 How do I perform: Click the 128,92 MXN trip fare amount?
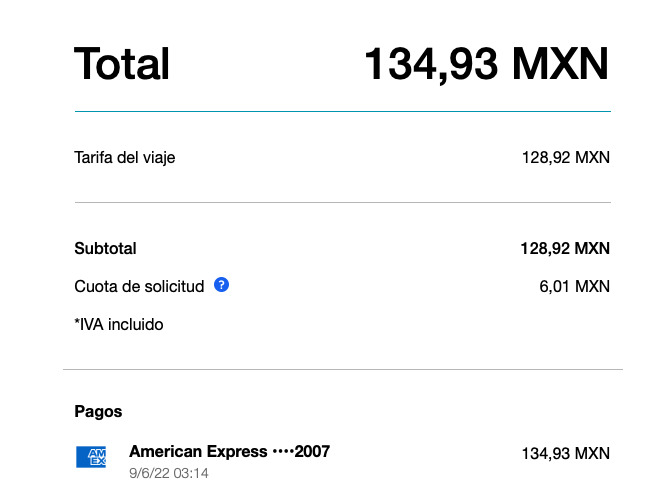(x=566, y=158)
